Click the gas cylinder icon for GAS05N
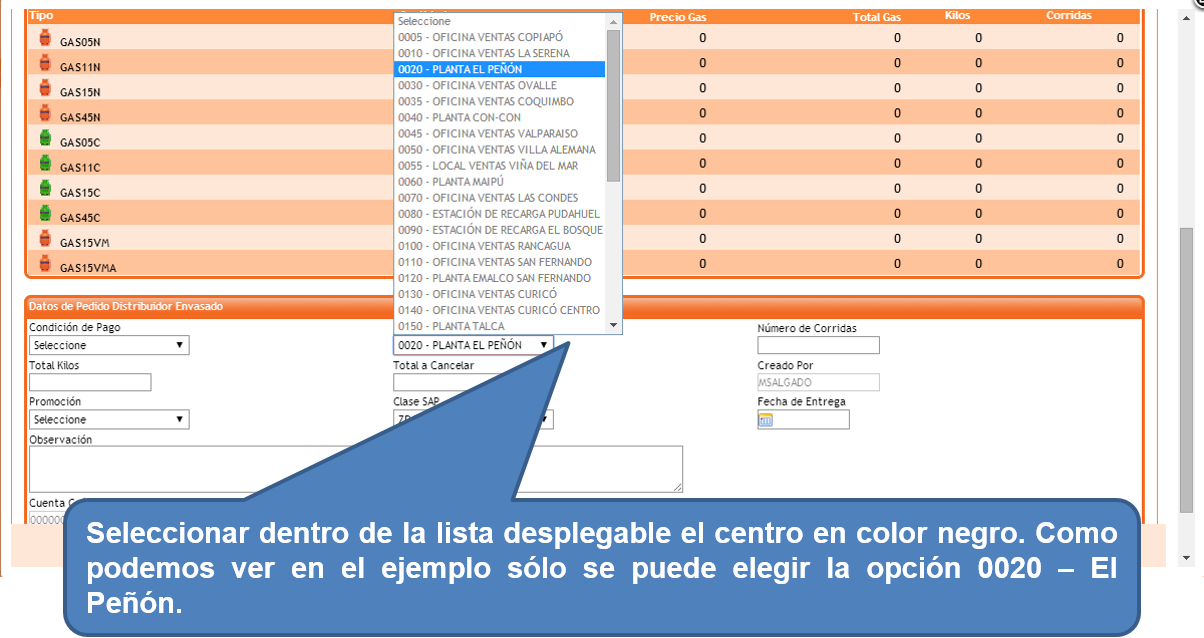1204x638 pixels. pyautogui.click(x=45, y=38)
